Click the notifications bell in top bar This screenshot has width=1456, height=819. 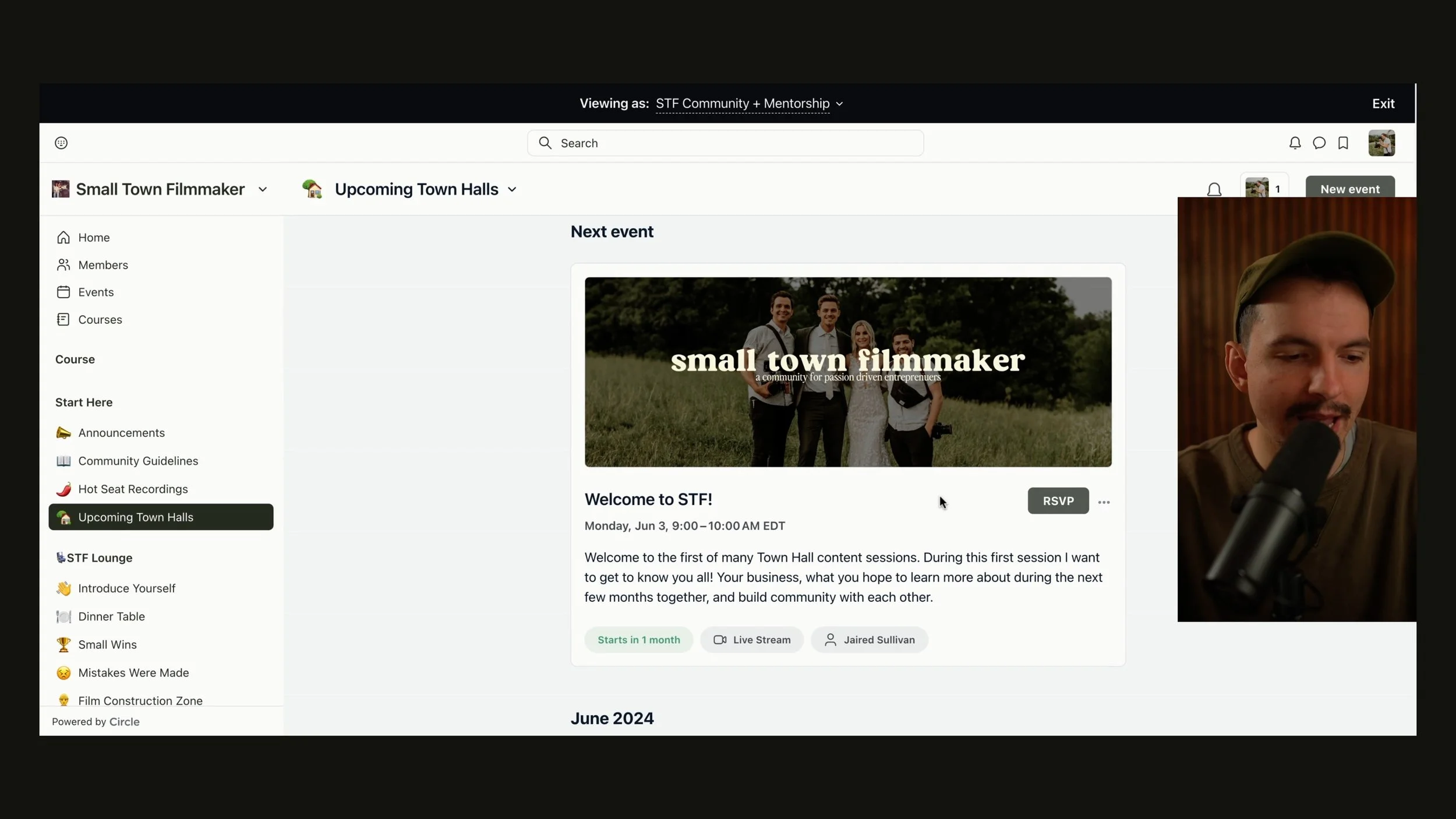pos(1294,143)
